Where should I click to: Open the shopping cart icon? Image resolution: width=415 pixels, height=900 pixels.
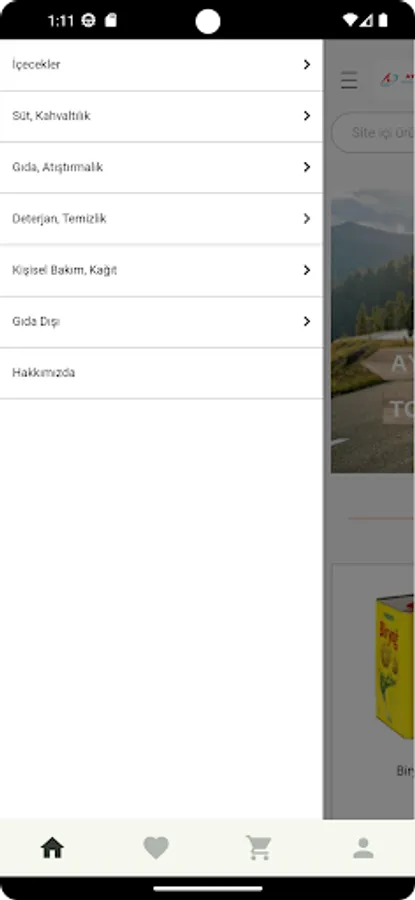259,848
